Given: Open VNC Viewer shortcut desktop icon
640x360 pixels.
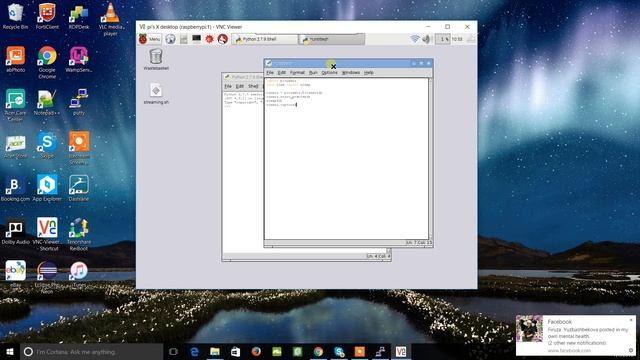Looking at the screenshot, I should point(47,235).
